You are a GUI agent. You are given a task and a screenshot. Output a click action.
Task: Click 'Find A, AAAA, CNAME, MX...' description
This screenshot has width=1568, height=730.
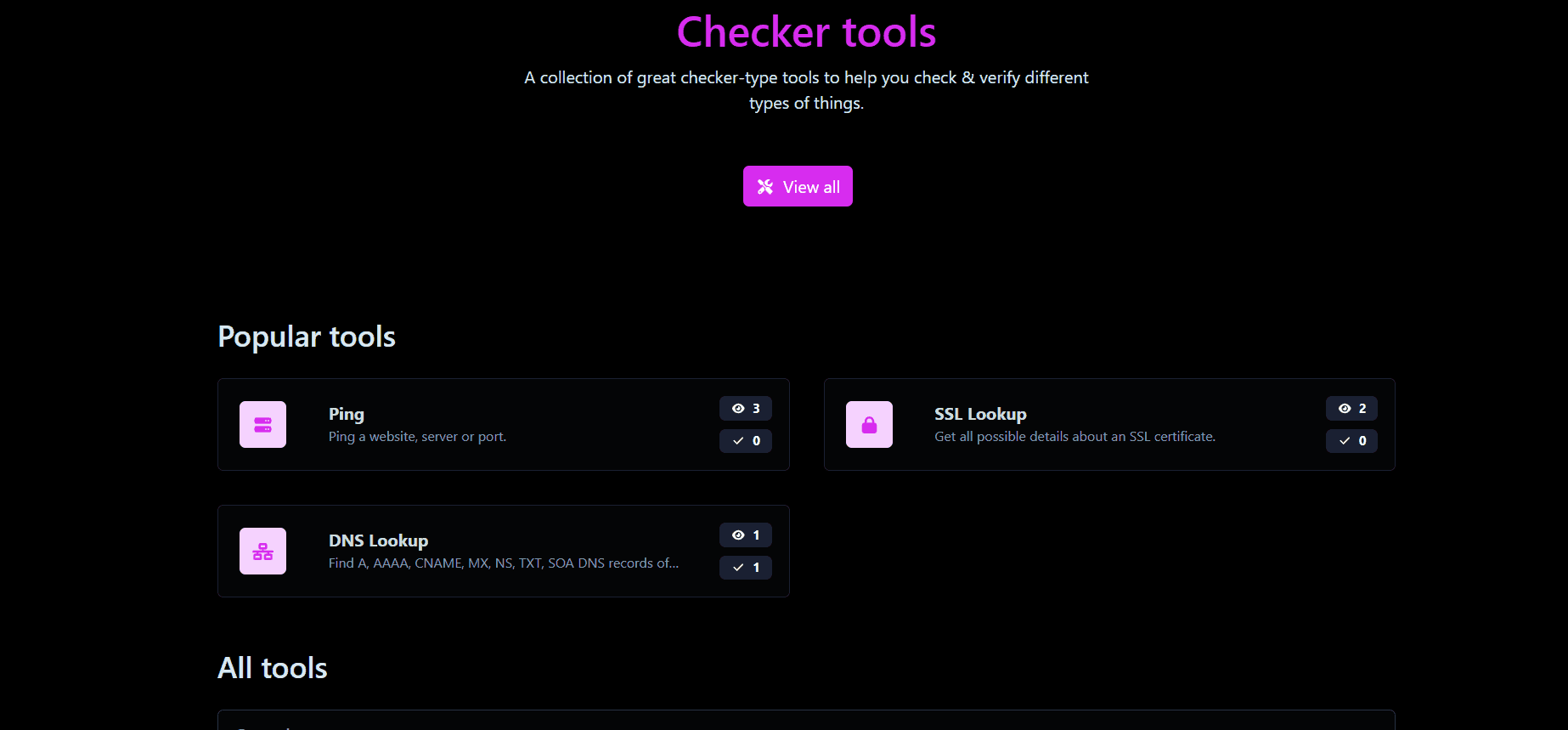[504, 563]
